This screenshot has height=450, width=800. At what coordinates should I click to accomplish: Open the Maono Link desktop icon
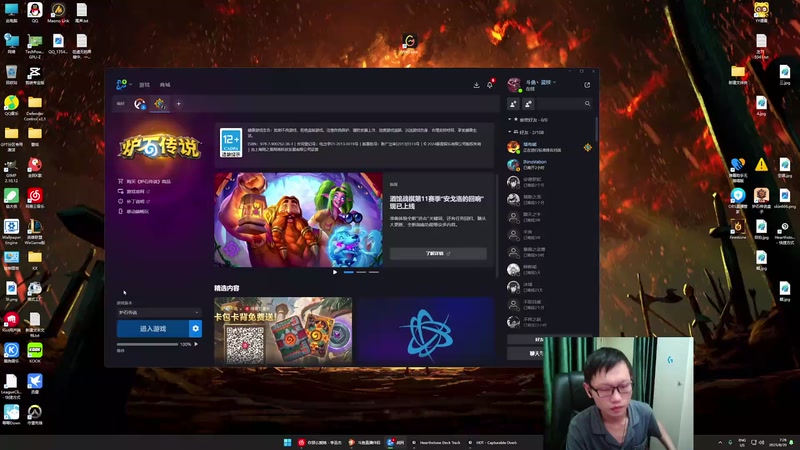[58, 12]
